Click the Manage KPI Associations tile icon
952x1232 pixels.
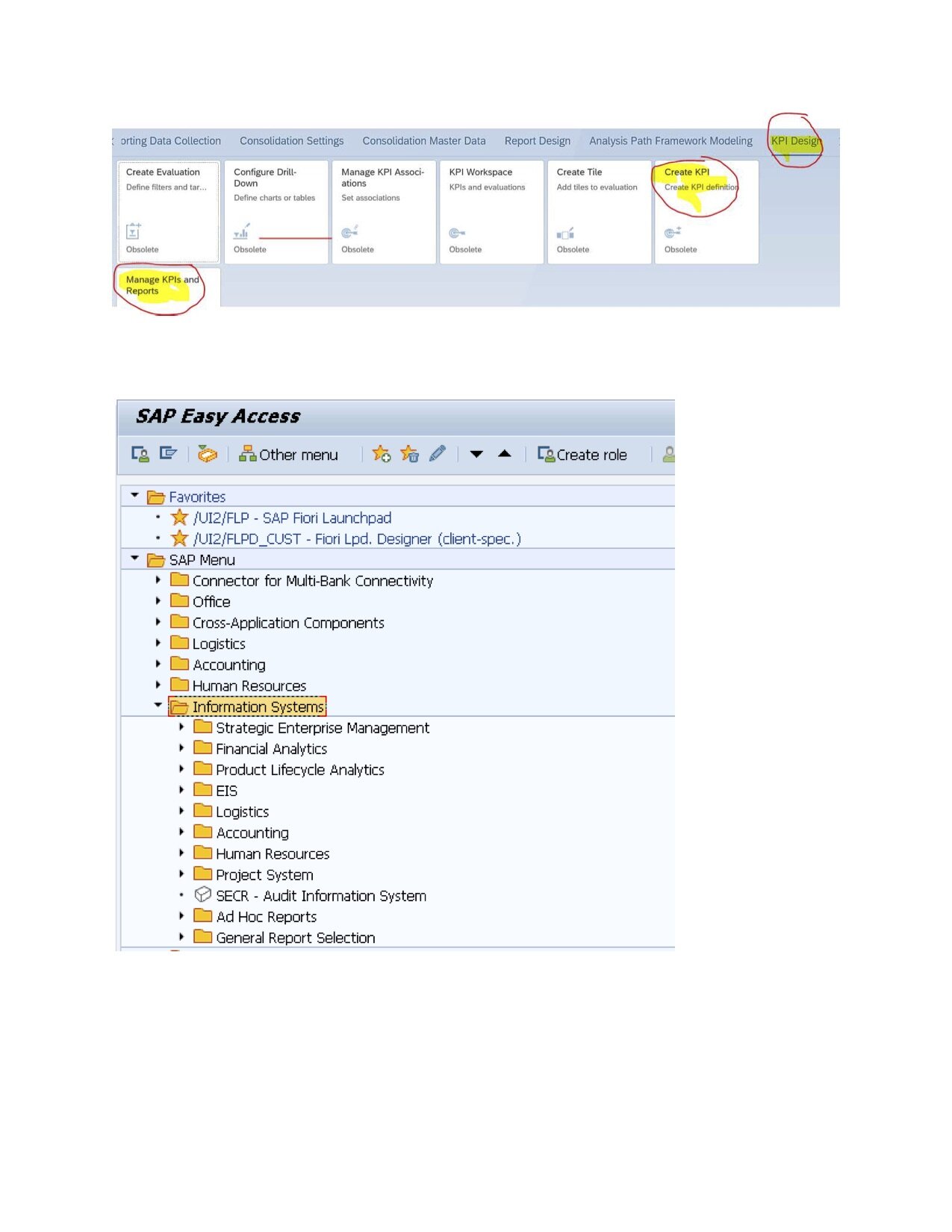(x=349, y=231)
